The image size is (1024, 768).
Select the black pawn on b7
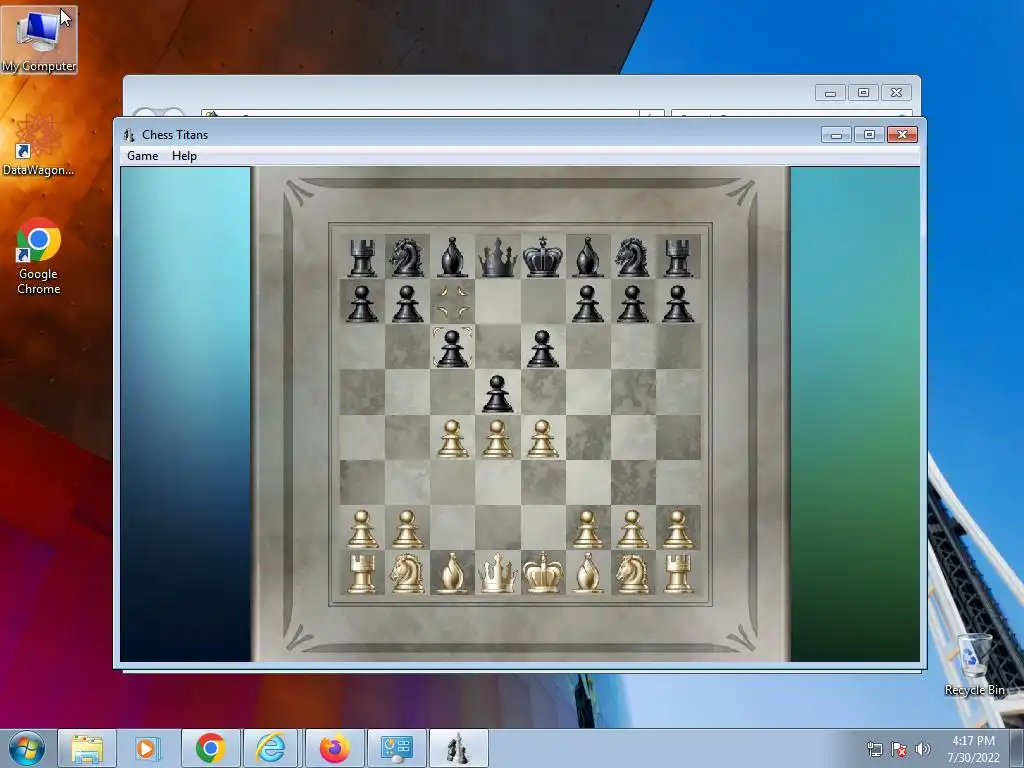(x=407, y=304)
